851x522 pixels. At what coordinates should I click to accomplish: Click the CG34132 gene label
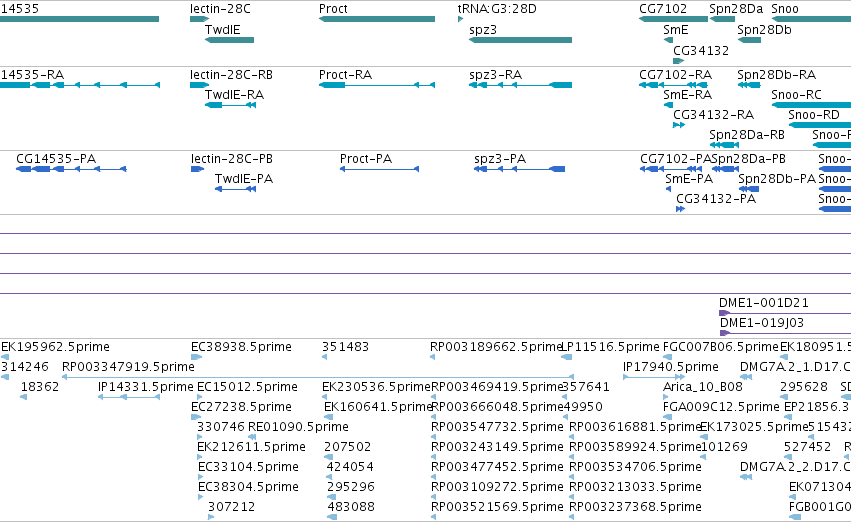[701, 50]
